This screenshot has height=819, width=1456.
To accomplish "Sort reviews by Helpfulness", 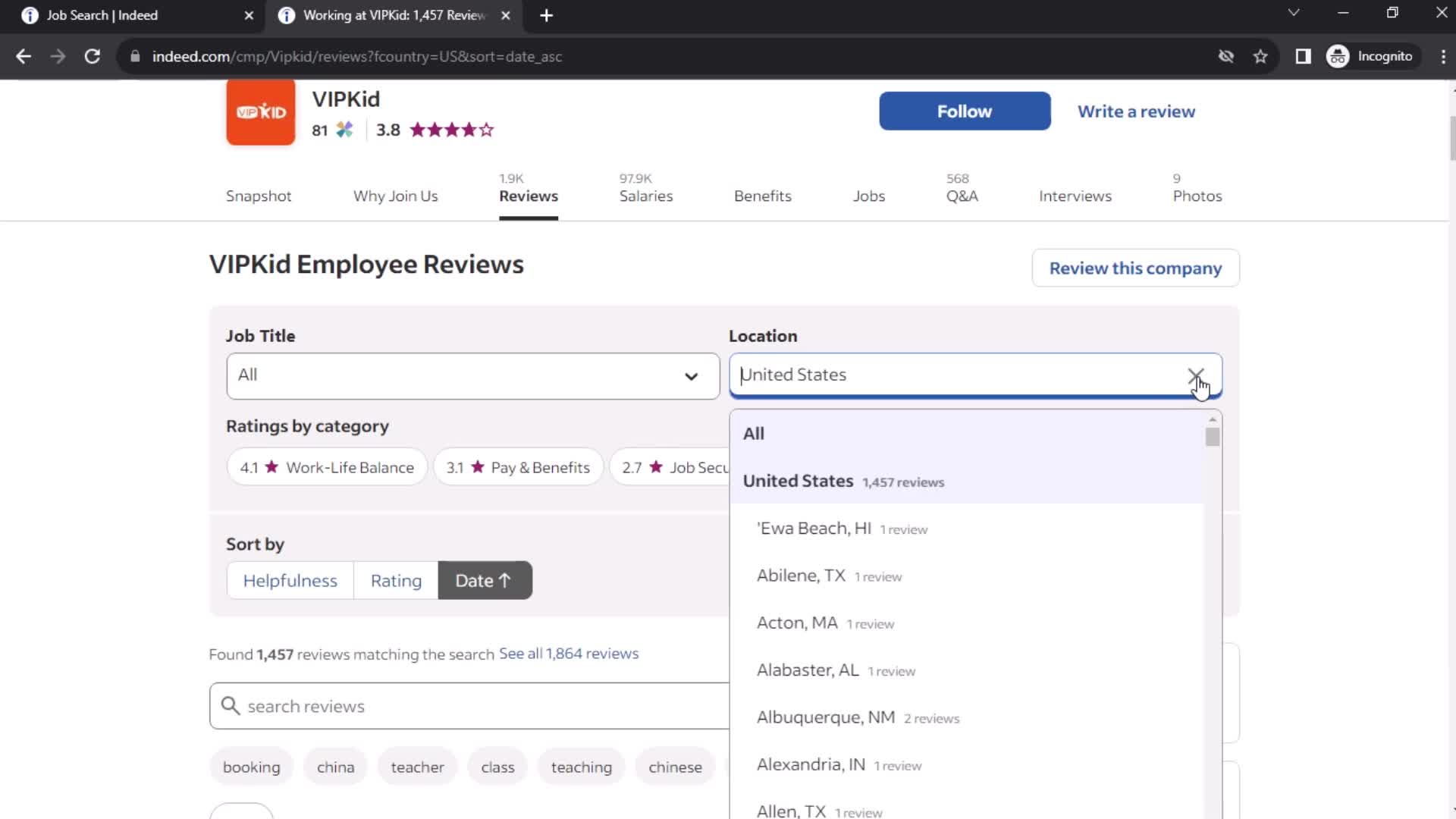I will click(x=290, y=580).
